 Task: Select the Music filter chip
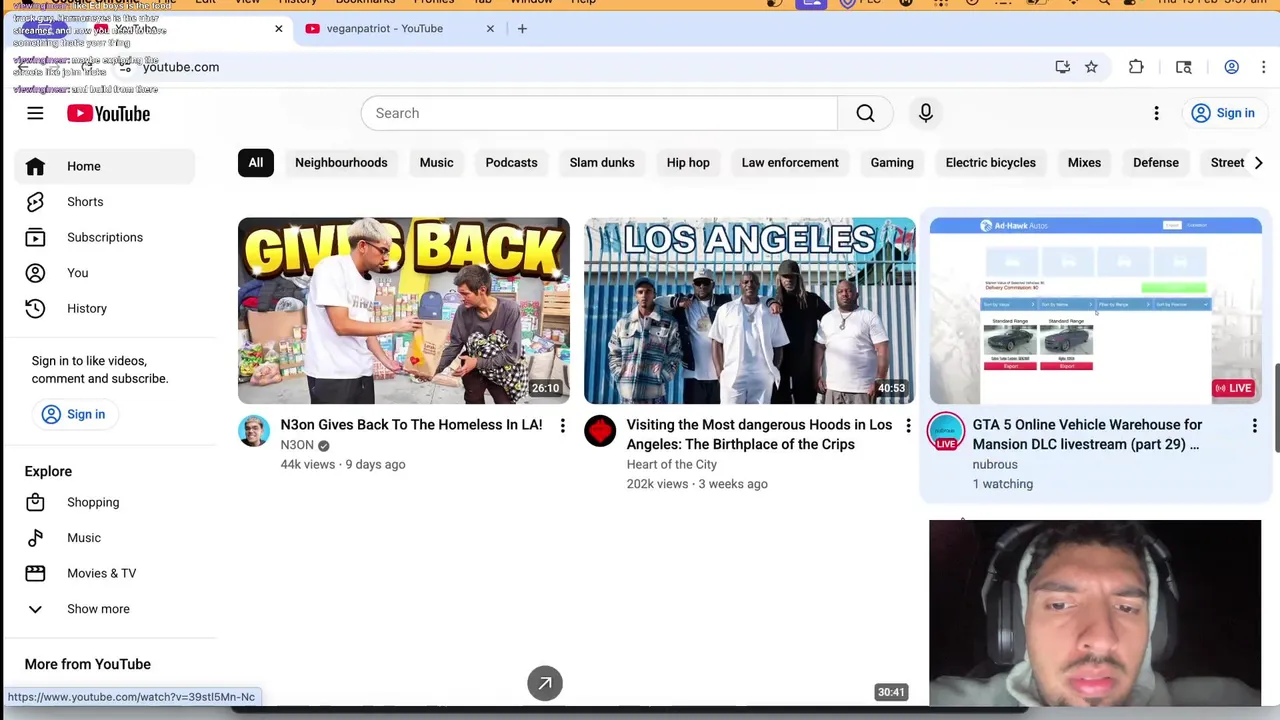click(436, 162)
